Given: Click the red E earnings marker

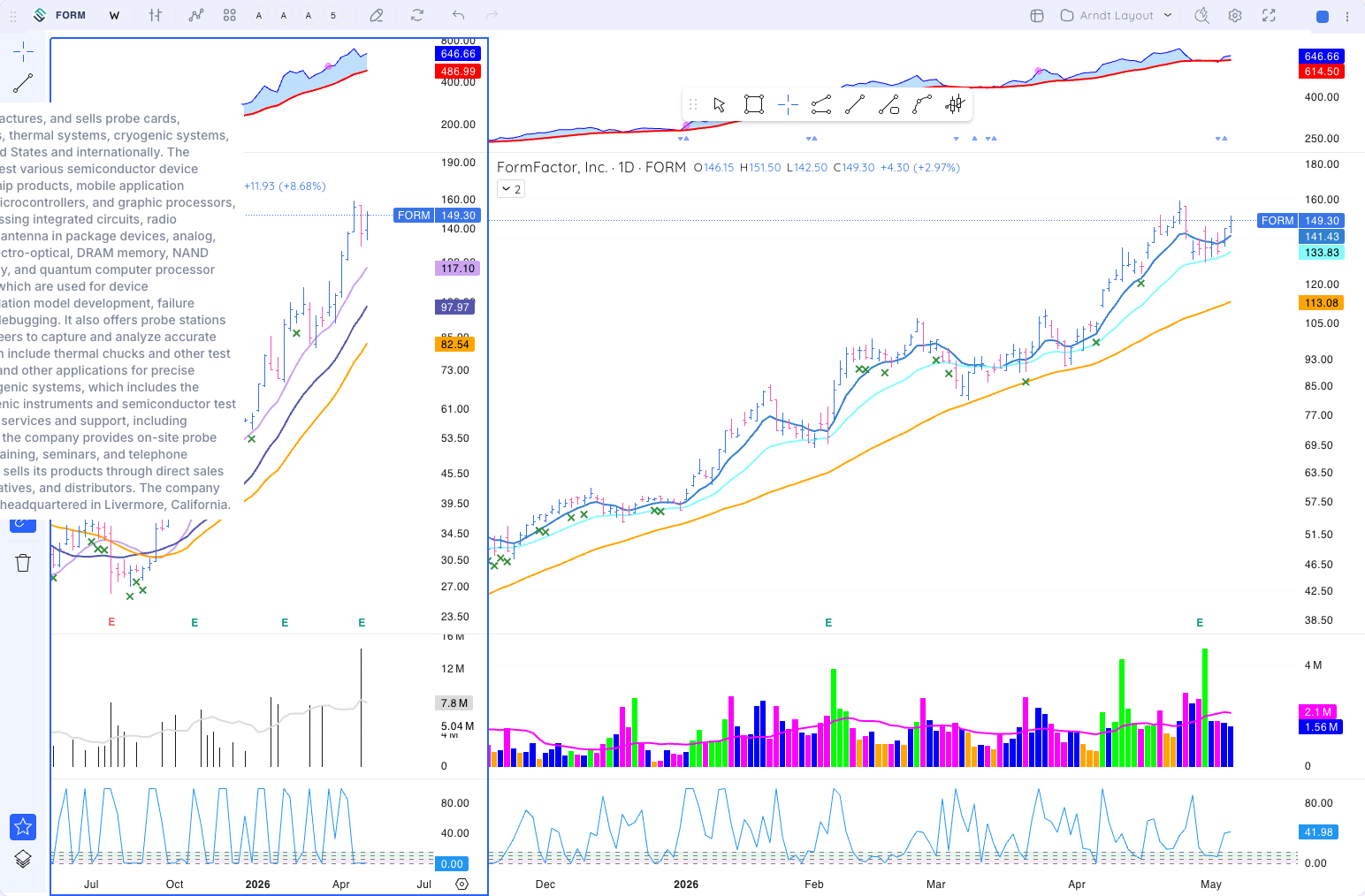Looking at the screenshot, I should pos(111,622).
